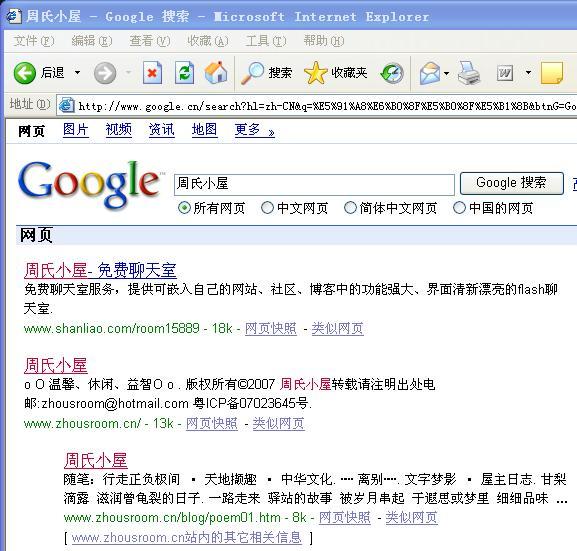Click the Refresh page icon
Screen dimensions: 577x551
(x=184, y=73)
